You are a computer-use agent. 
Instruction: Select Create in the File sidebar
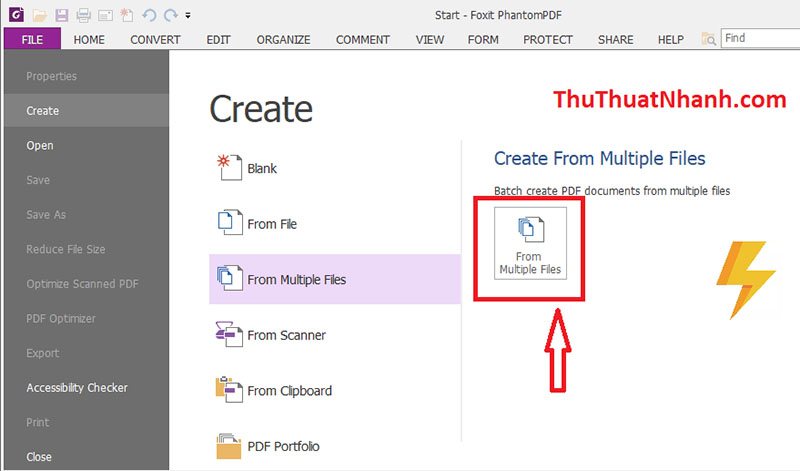coord(86,110)
